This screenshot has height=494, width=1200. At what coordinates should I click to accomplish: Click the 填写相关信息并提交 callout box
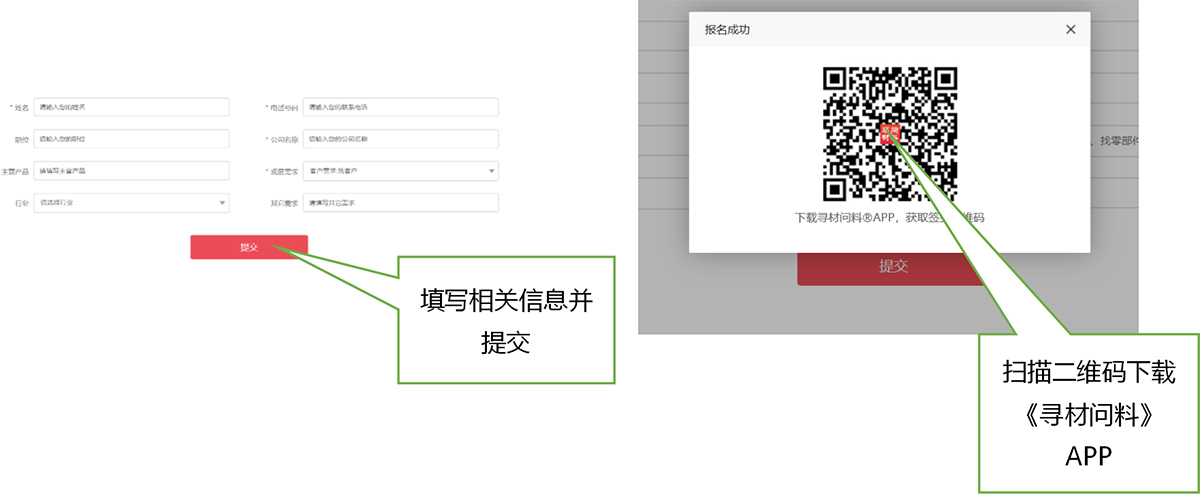point(506,320)
